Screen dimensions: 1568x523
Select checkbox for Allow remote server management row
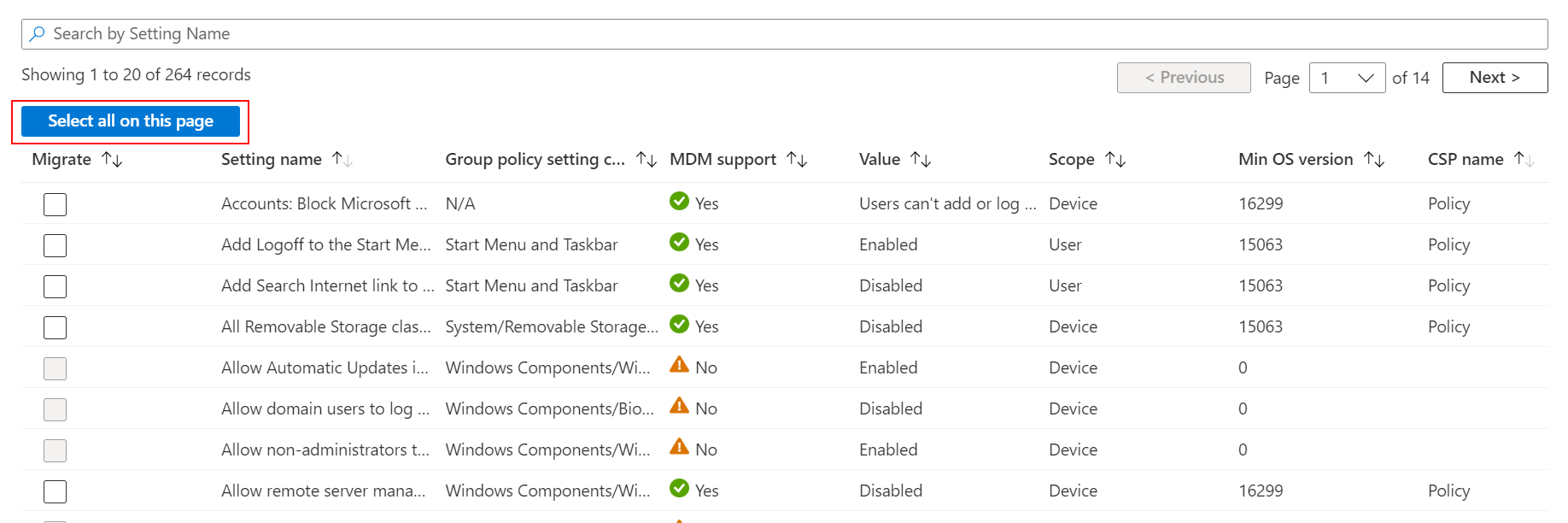coord(56,491)
